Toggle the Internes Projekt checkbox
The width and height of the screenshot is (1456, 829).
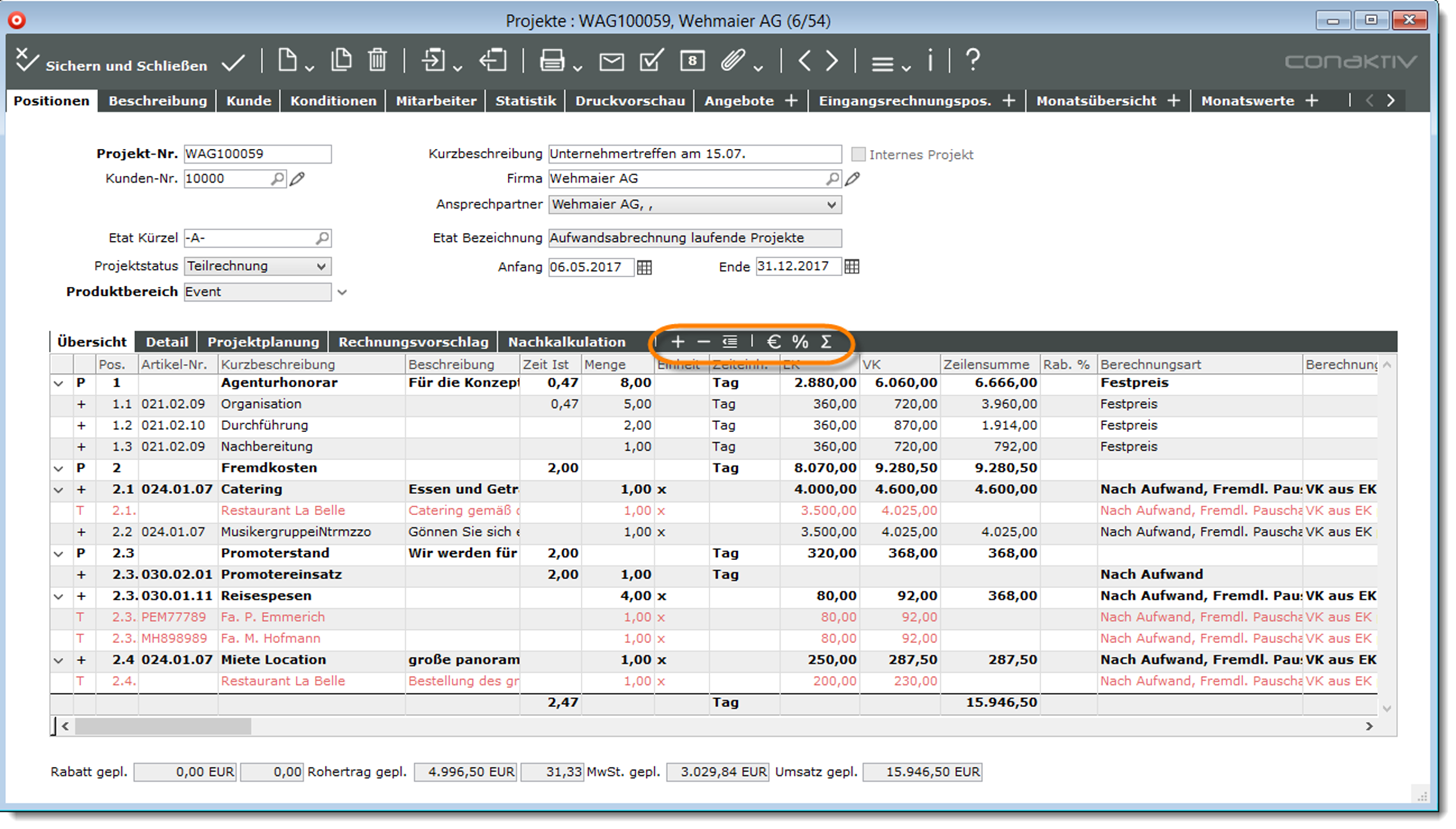point(858,154)
